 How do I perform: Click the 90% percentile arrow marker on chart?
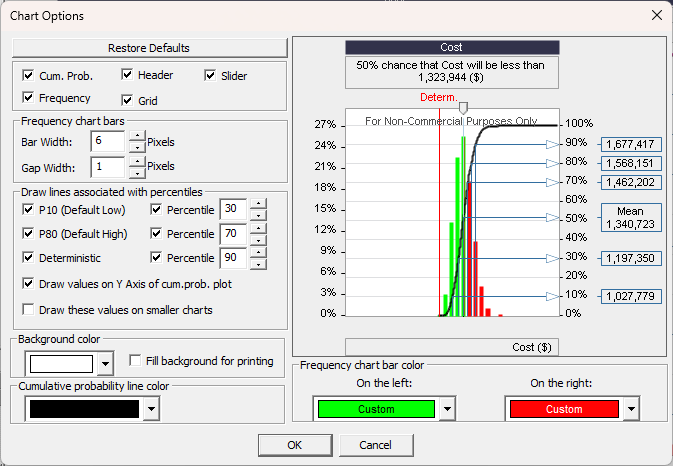tap(551, 144)
